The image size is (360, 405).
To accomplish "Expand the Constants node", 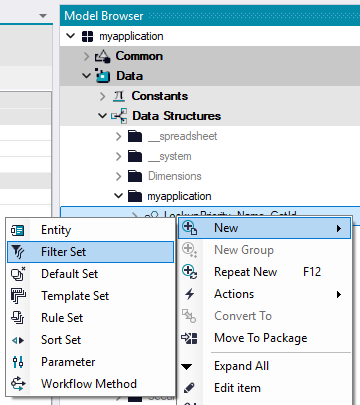I will [102, 96].
